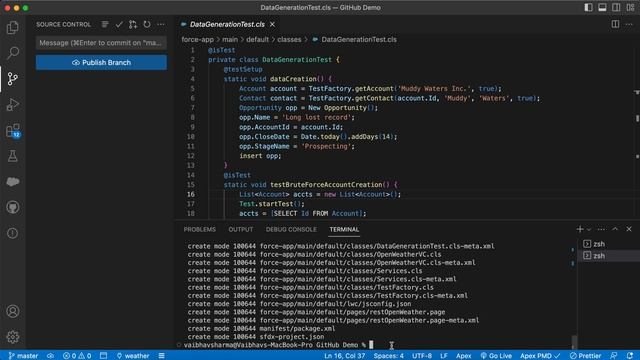This screenshot has width=640, height=360.
Task: Close the terminal panel
Action: [x=629, y=229]
